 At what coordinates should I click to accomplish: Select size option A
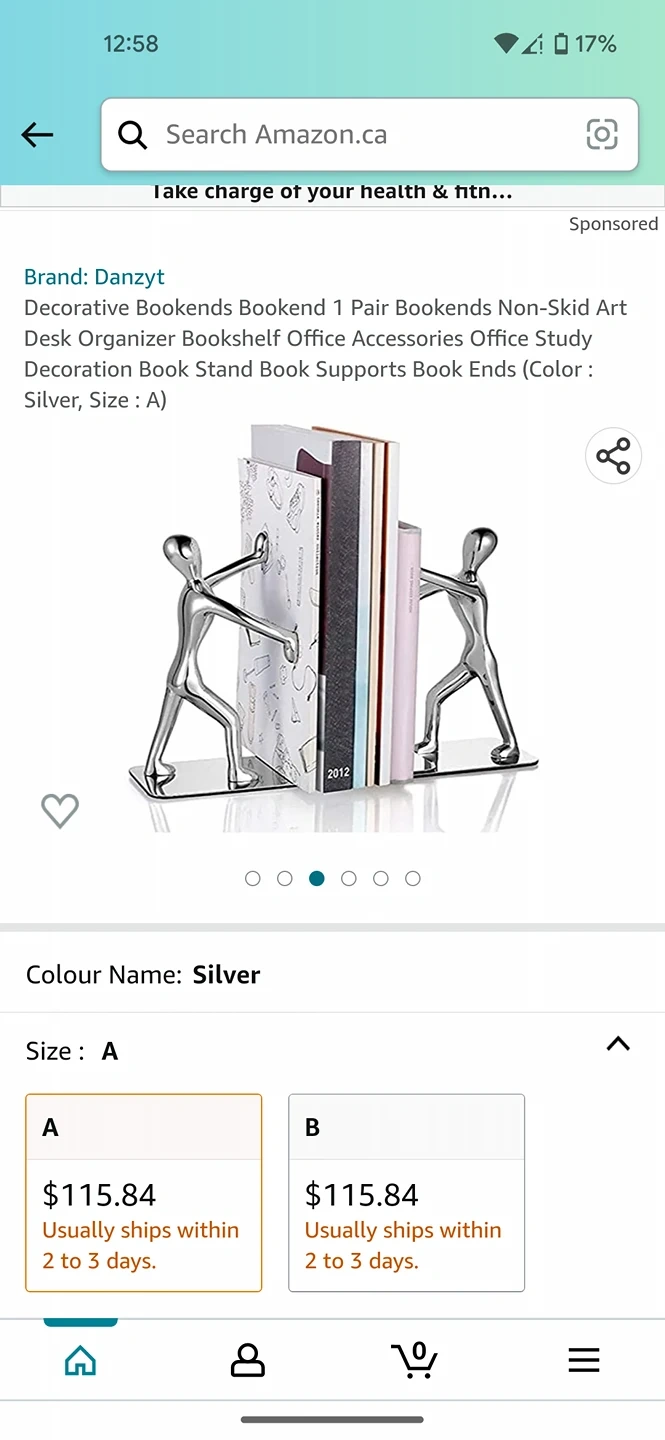[x=144, y=1193]
